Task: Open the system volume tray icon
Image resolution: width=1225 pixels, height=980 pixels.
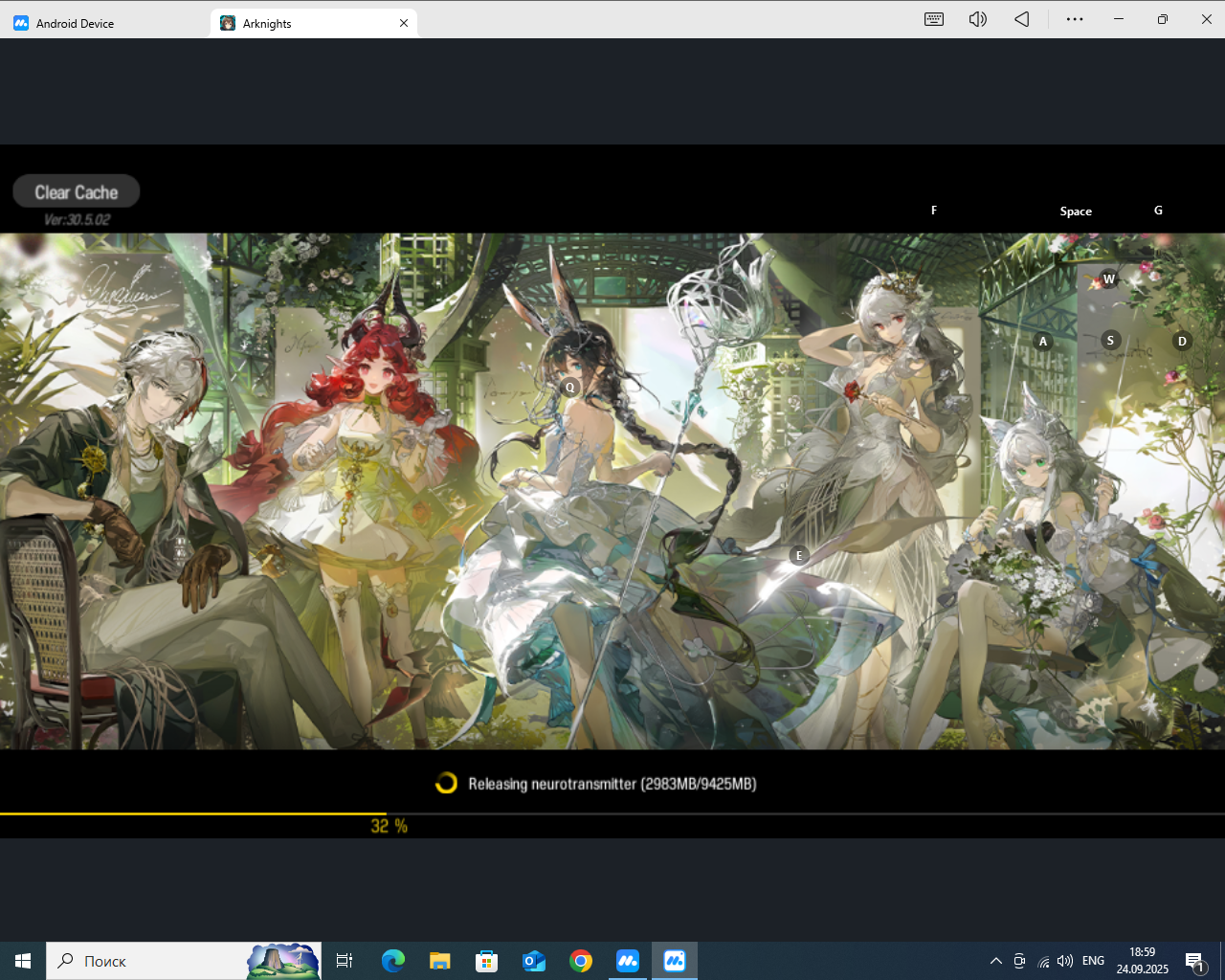Action: tap(1065, 961)
